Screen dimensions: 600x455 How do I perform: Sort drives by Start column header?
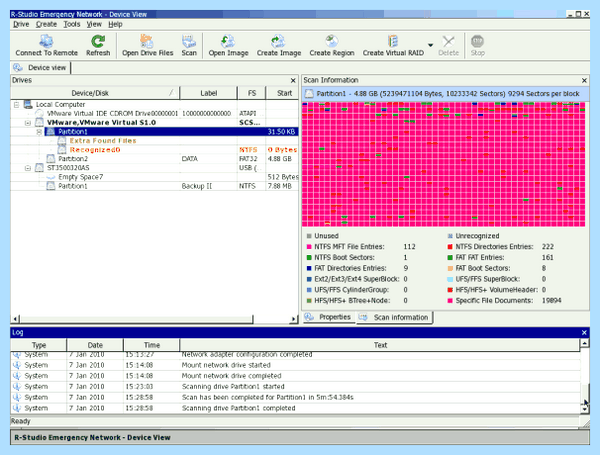click(x=282, y=93)
